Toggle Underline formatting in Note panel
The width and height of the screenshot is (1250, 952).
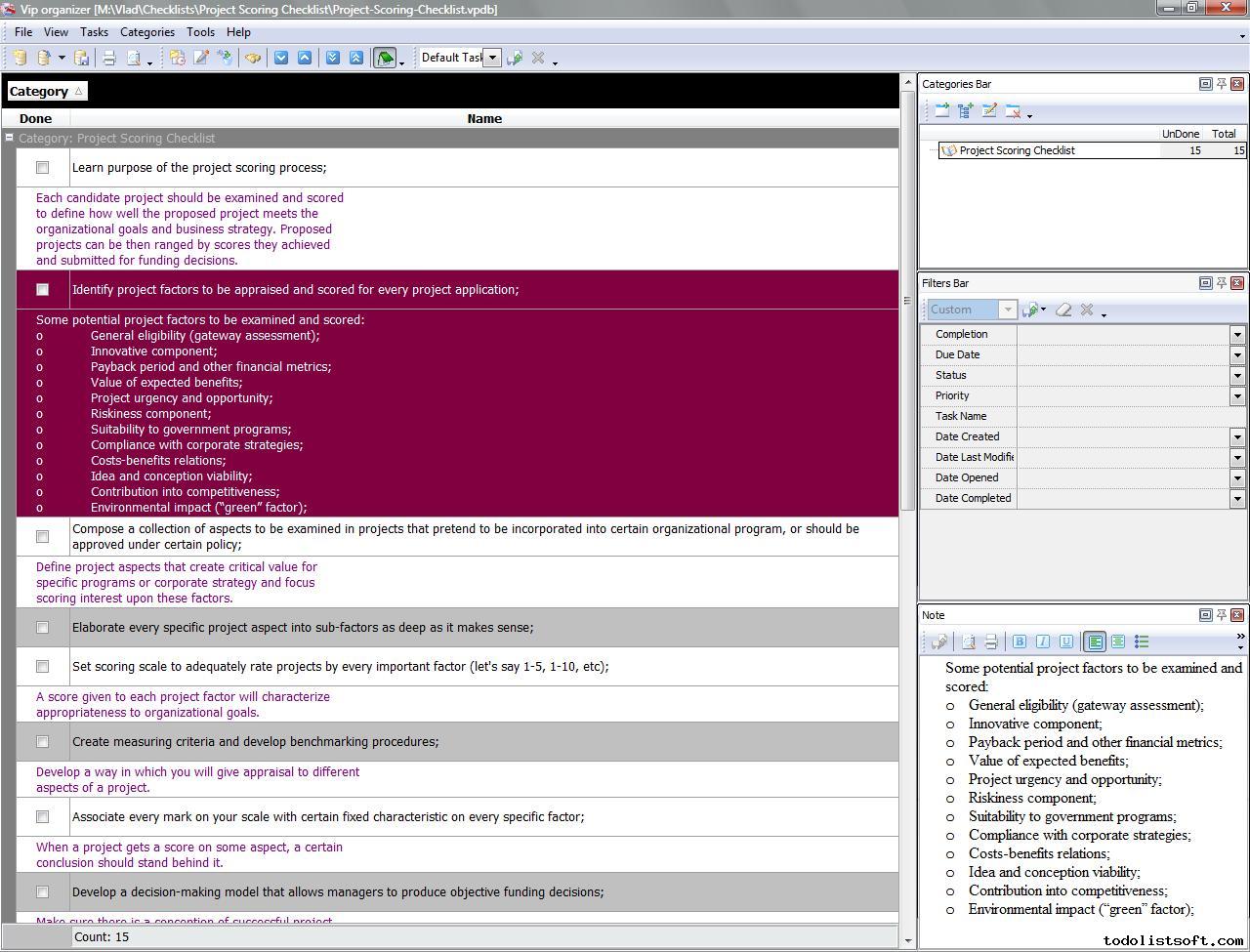click(x=1066, y=642)
